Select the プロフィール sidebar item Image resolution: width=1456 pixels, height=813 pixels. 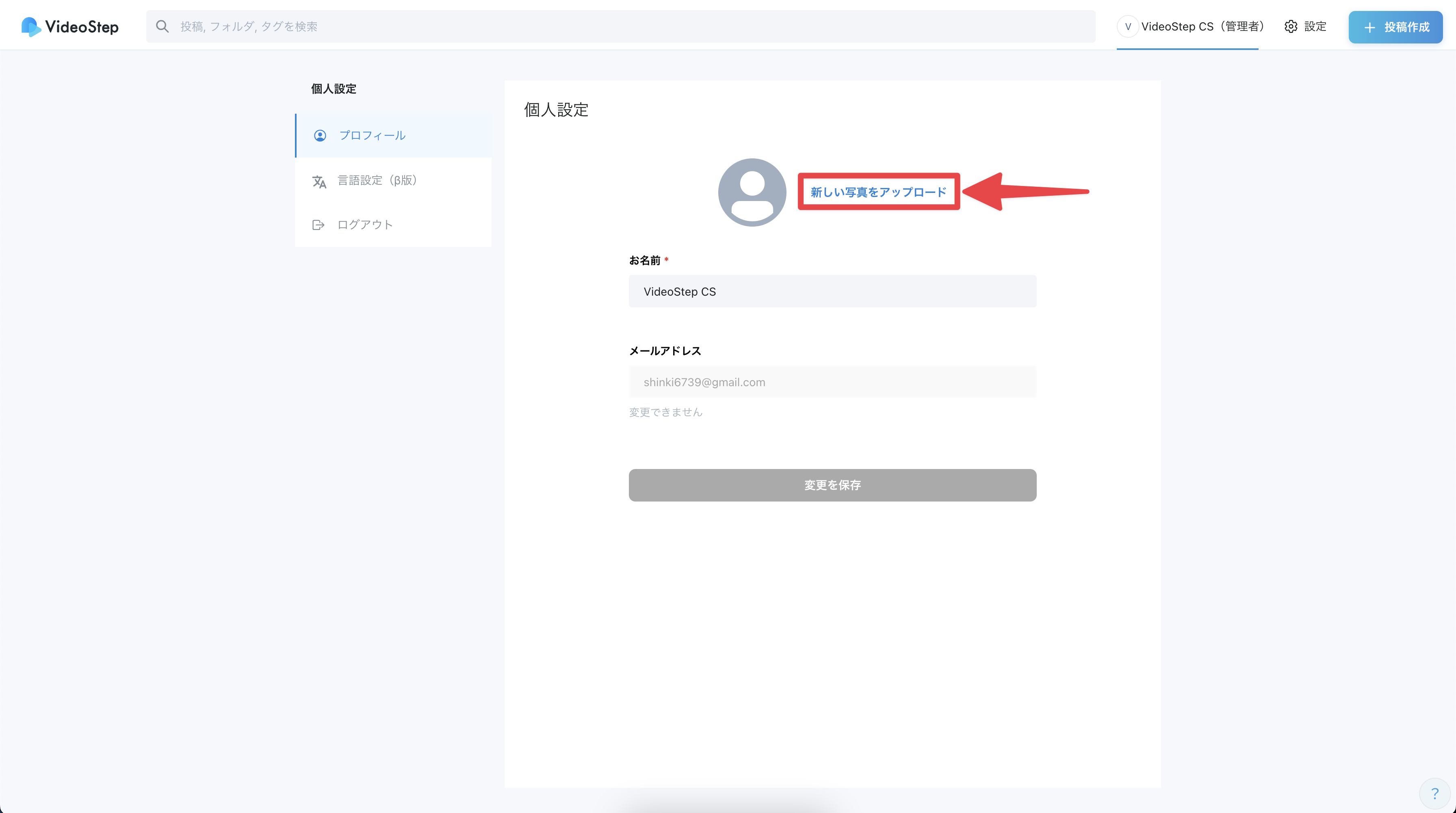point(372,136)
